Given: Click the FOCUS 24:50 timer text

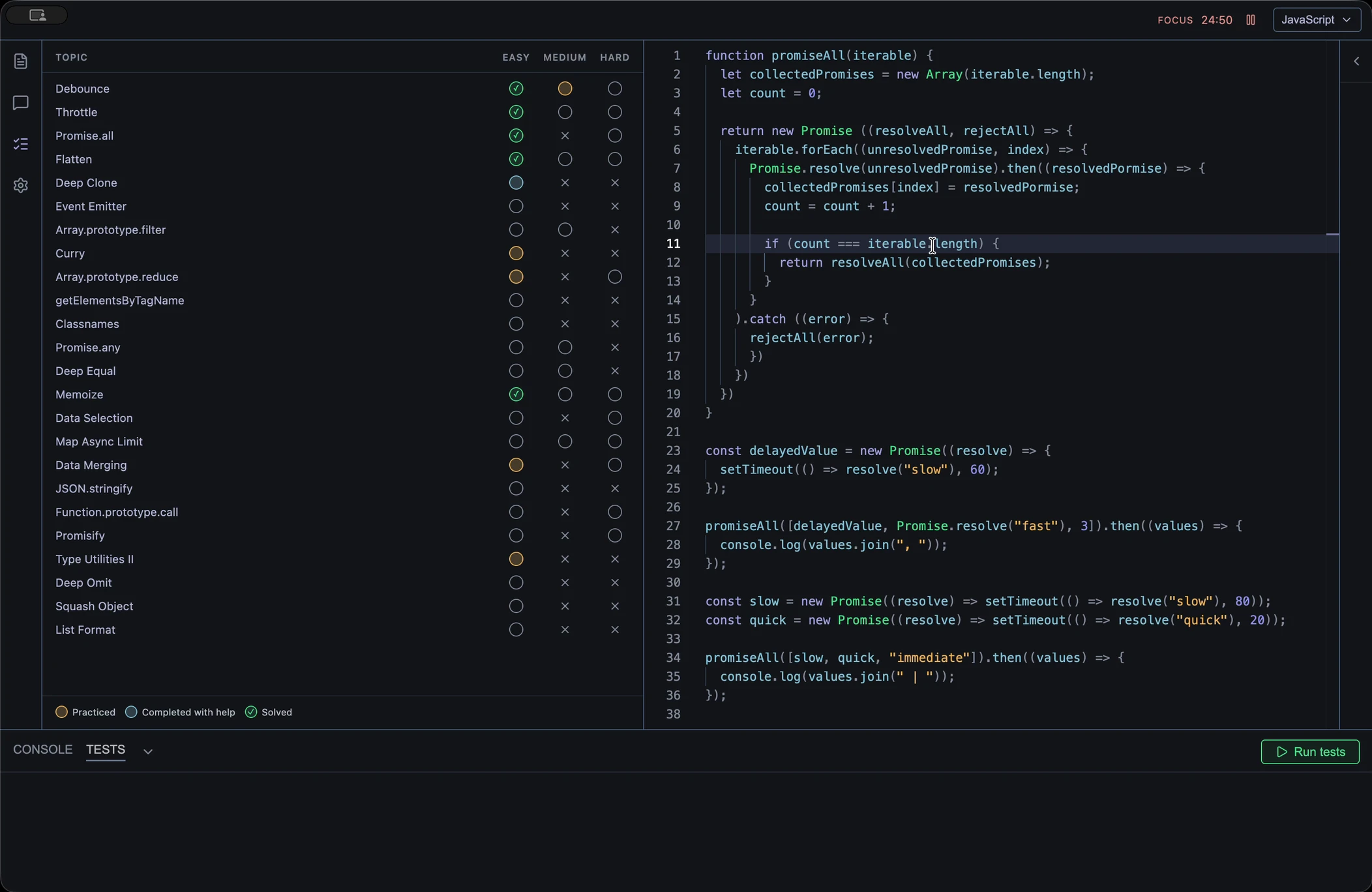Looking at the screenshot, I should [1195, 20].
